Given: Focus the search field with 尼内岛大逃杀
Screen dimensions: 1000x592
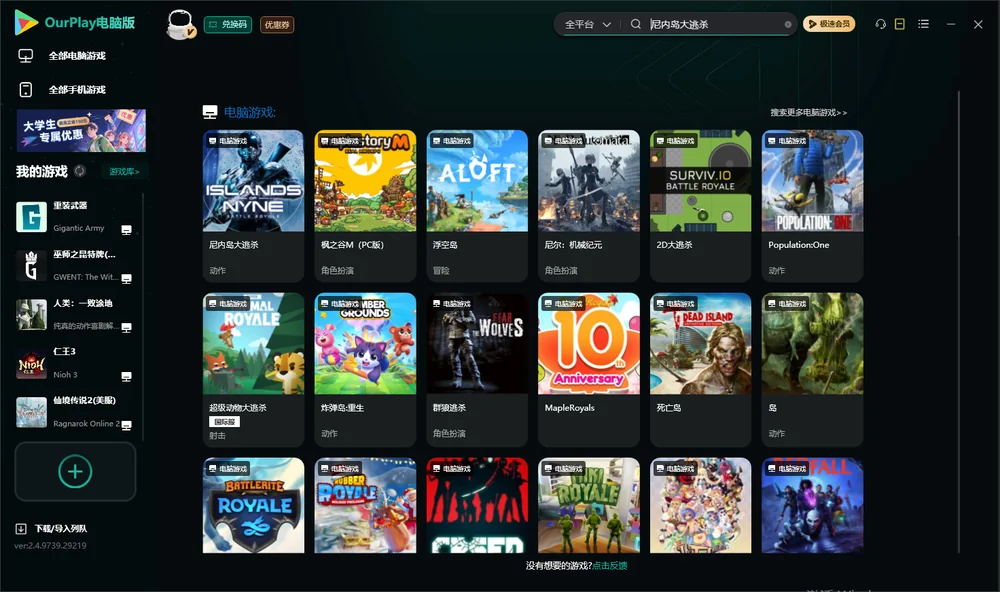Looking at the screenshot, I should 714,24.
